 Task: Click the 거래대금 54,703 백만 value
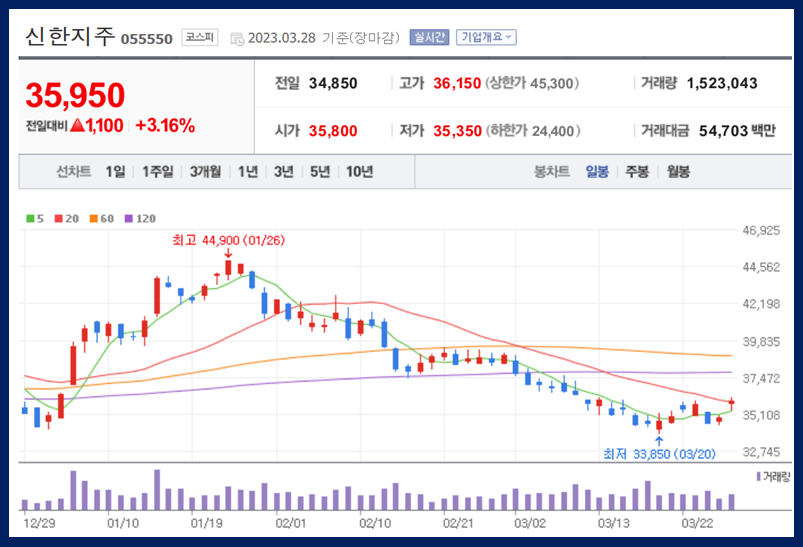(737, 131)
